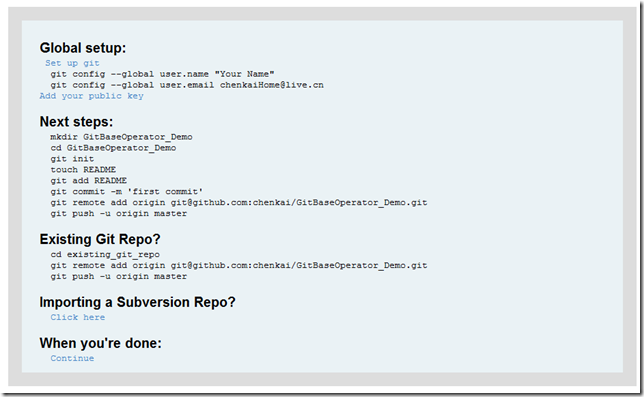The image size is (644, 397).
Task: Click the 'git init' command
Action: click(x=72, y=159)
